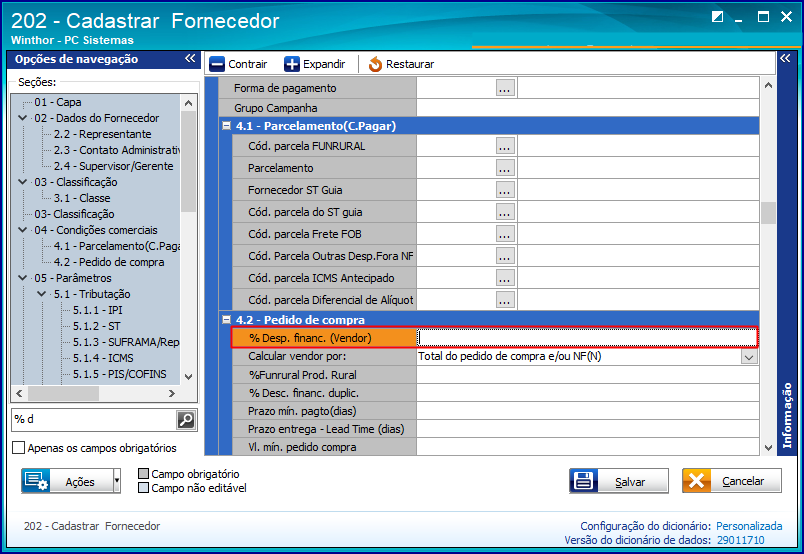Click form scrollbar down arrow
Viewport: 804px width, 554px height.
pos(768,447)
